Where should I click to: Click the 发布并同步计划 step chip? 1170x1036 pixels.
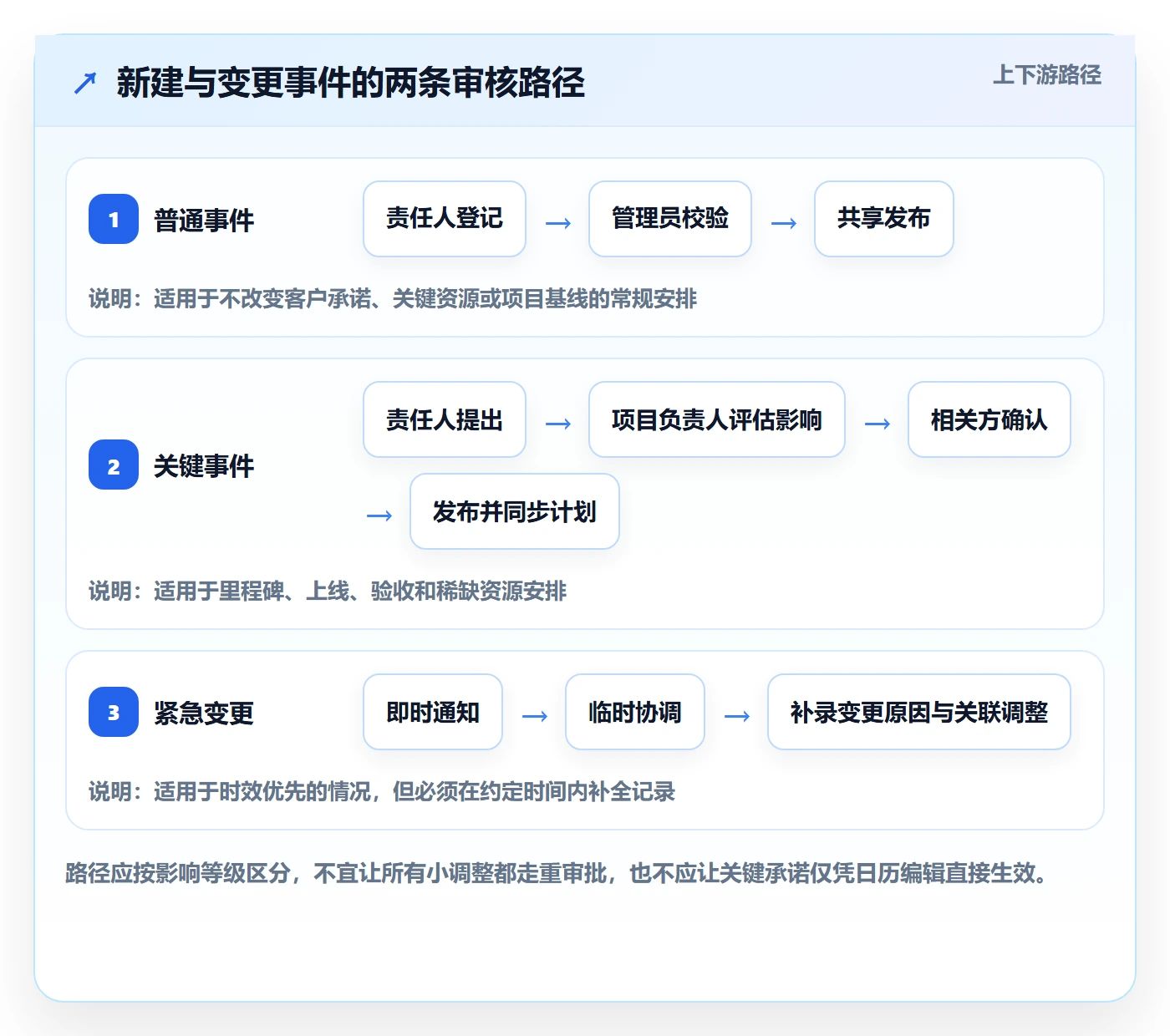click(x=515, y=511)
